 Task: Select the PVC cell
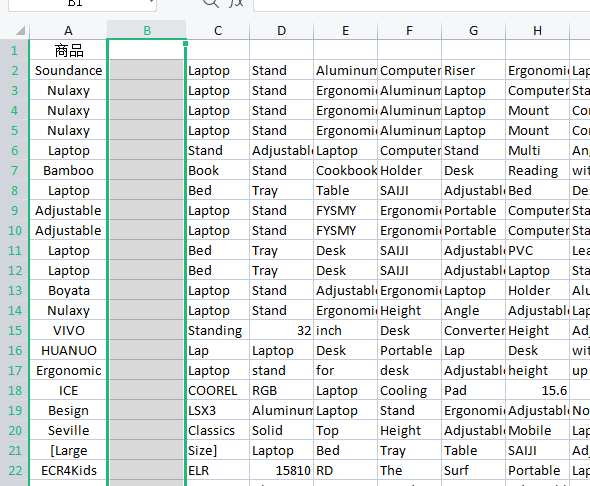(537, 251)
